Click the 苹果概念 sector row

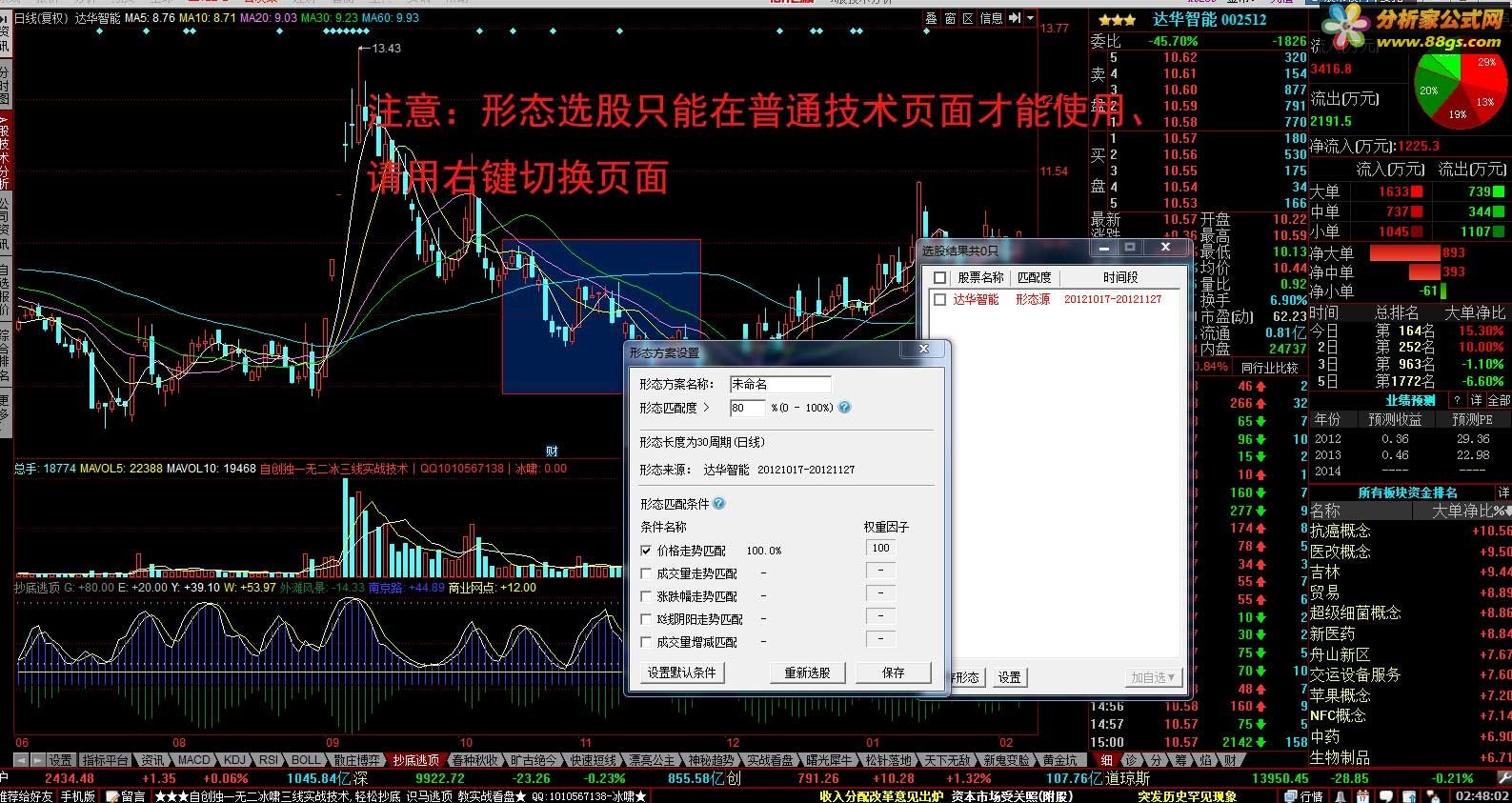pos(1410,695)
